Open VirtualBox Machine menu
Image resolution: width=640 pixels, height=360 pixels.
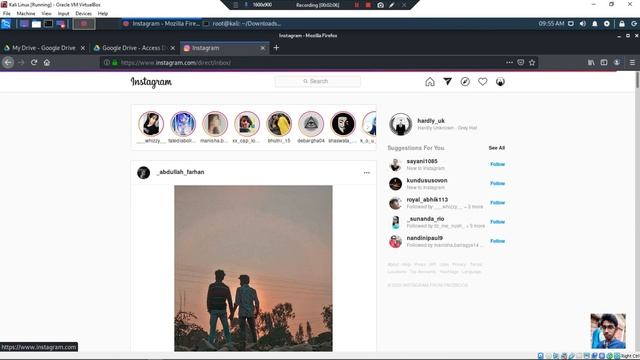click(x=26, y=13)
